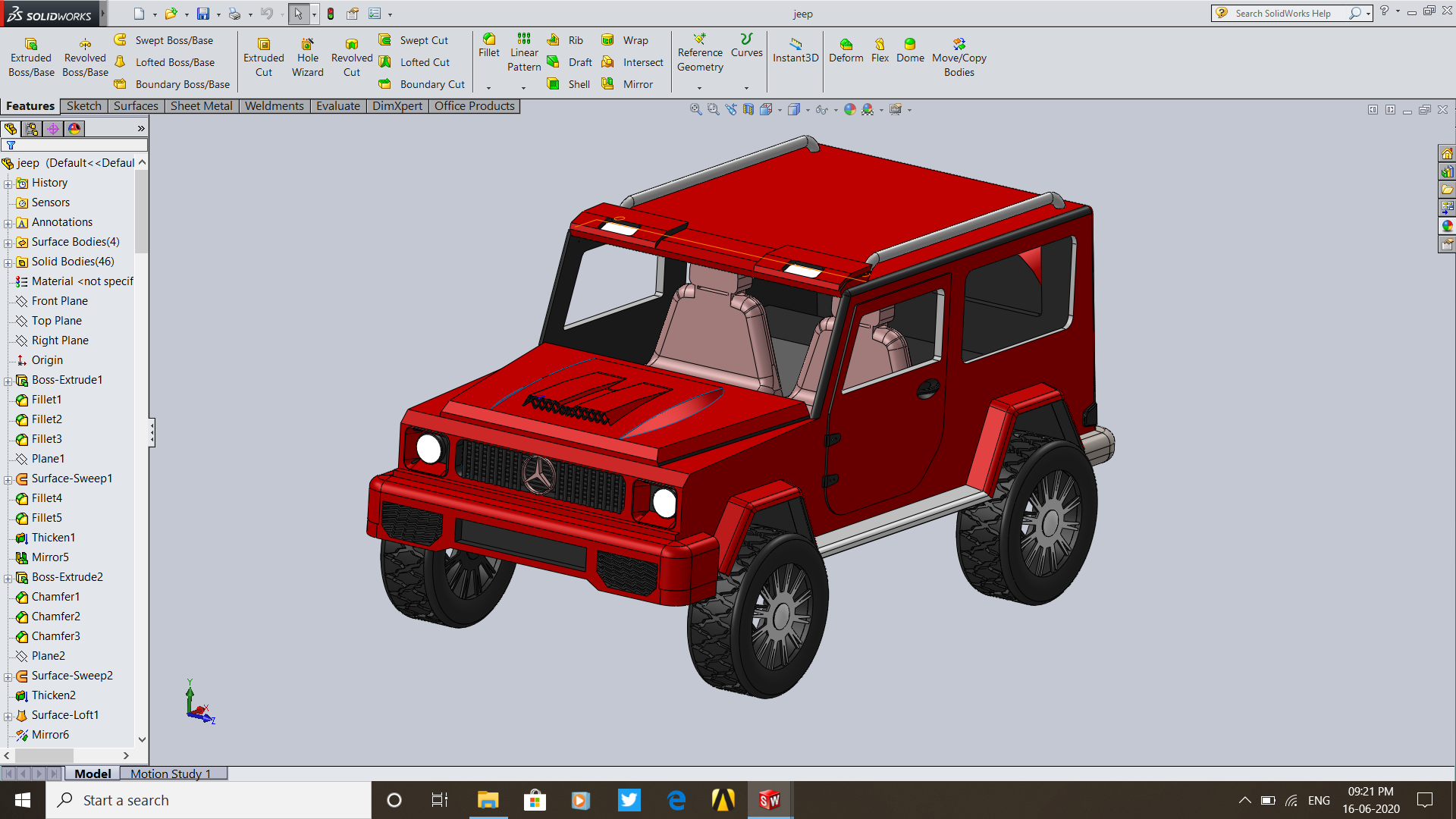Switch to DisplayManager panel tab

pyautogui.click(x=74, y=129)
